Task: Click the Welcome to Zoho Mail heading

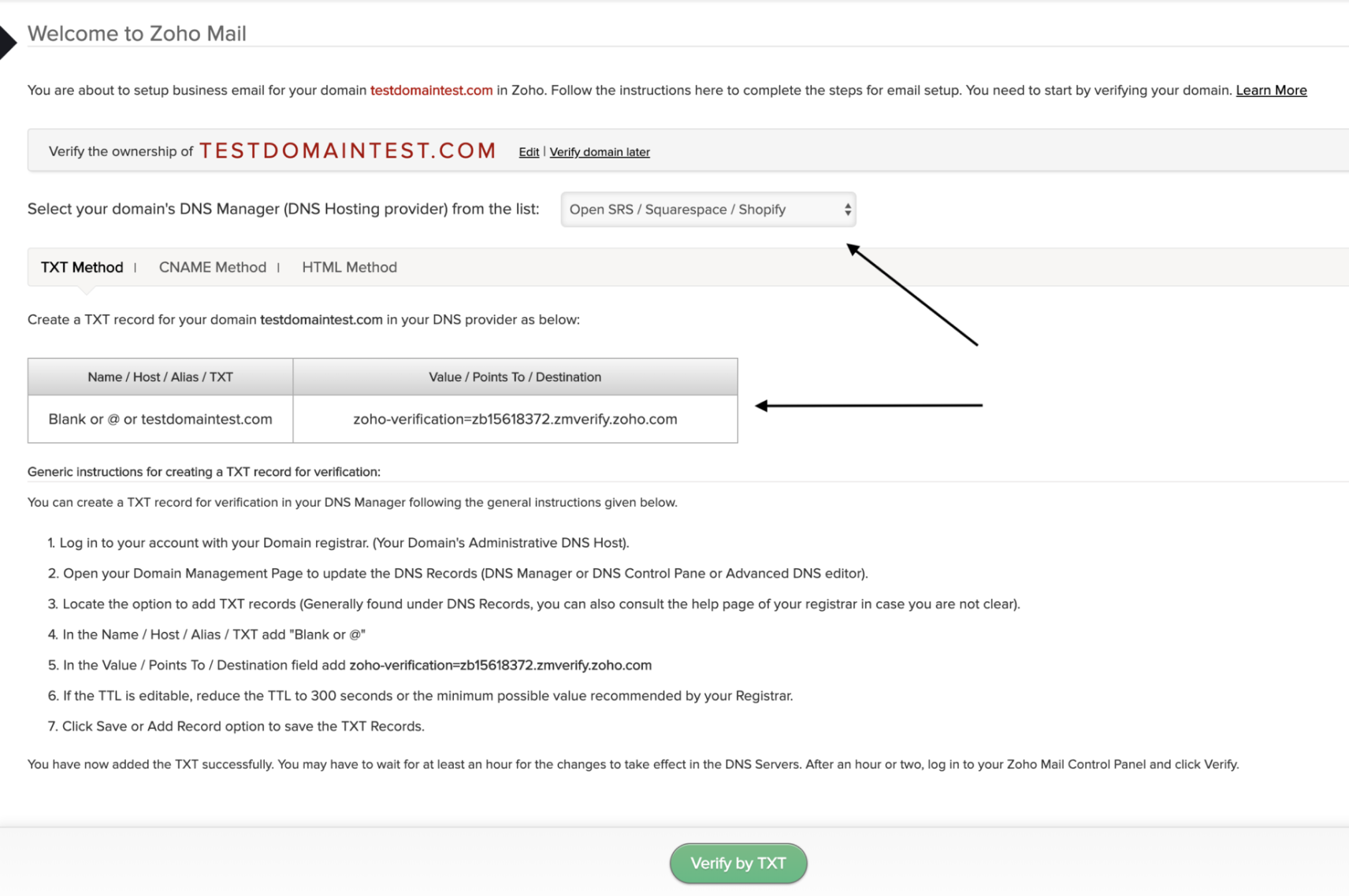Action: 137,33
